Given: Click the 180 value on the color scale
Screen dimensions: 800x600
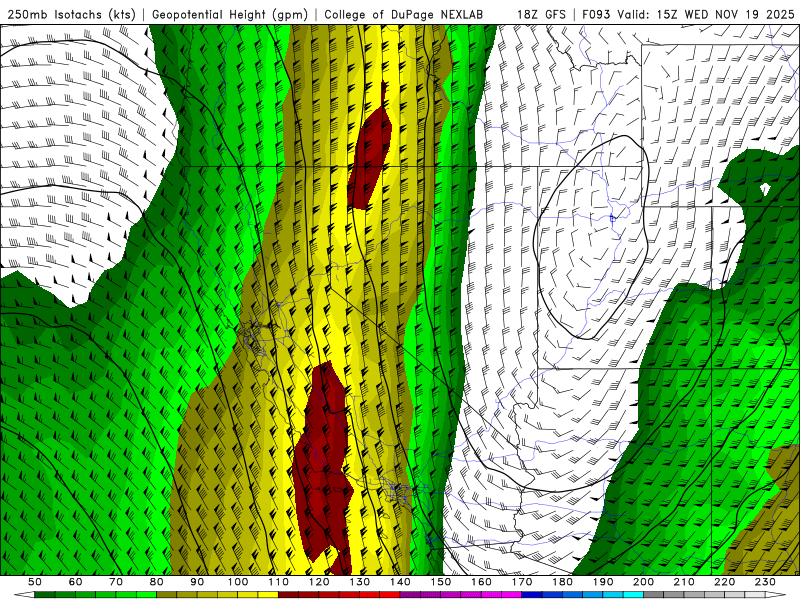Looking at the screenshot, I should pyautogui.click(x=563, y=582).
